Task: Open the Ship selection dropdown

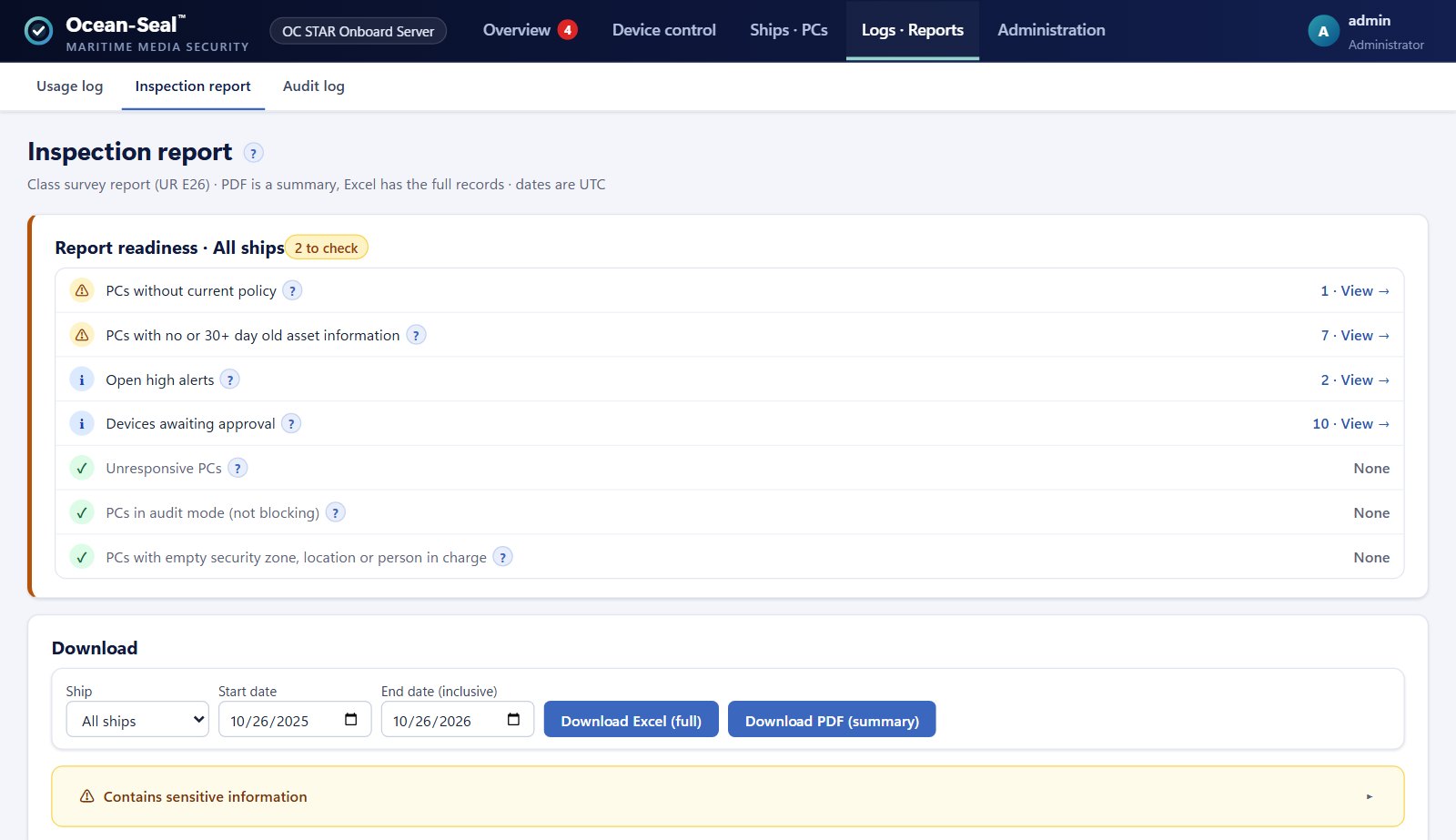Action: tap(137, 719)
